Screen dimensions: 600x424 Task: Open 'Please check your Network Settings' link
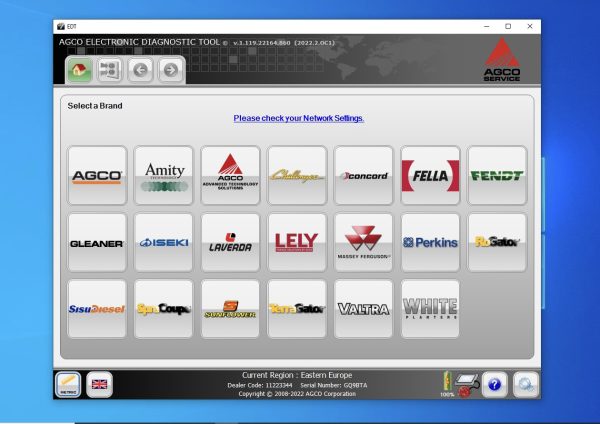click(x=298, y=118)
